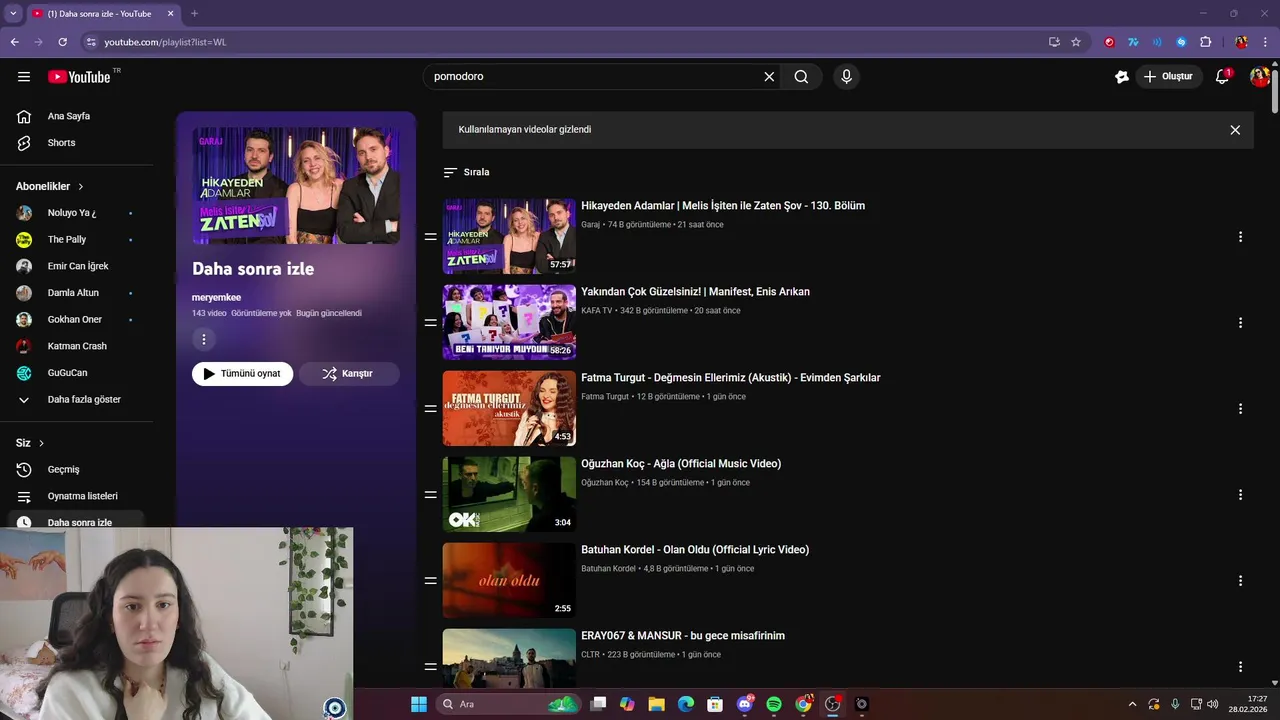Open more options for Hikayeden Adamlar video

point(1240,237)
